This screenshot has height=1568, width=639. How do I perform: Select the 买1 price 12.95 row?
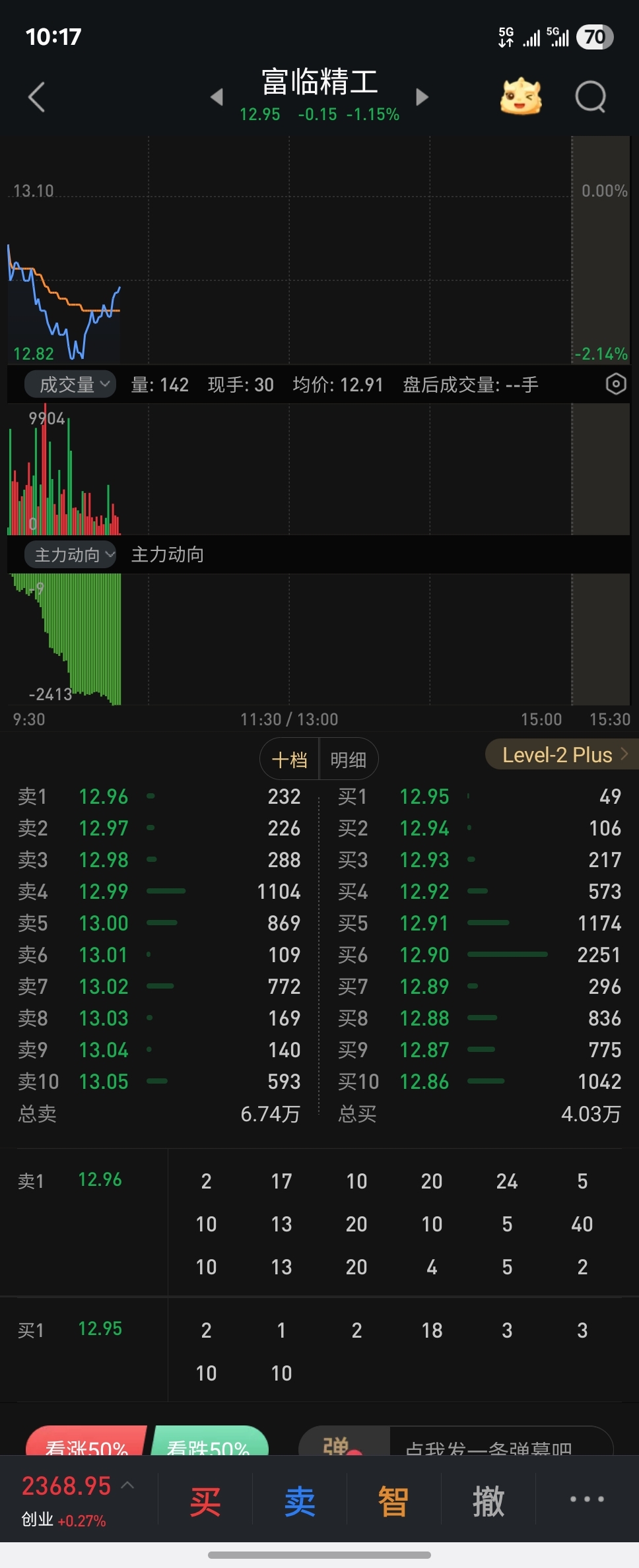tap(479, 797)
